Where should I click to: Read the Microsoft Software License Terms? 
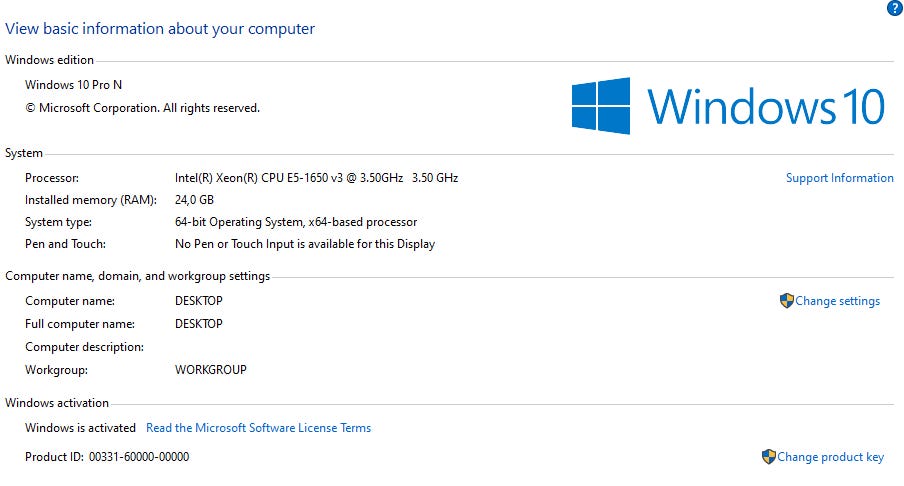[x=258, y=428]
